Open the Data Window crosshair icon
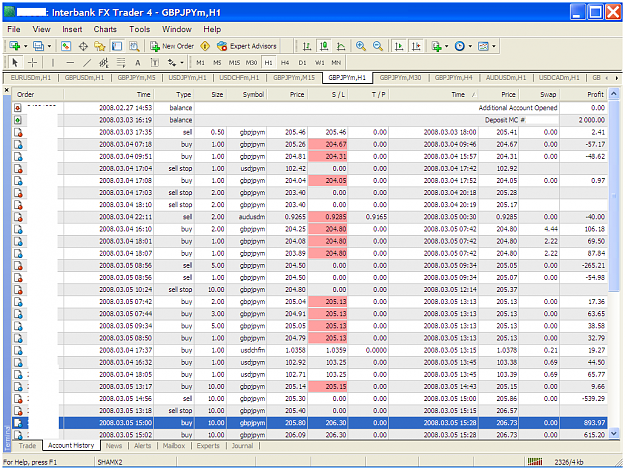 pyautogui.click(x=83, y=46)
